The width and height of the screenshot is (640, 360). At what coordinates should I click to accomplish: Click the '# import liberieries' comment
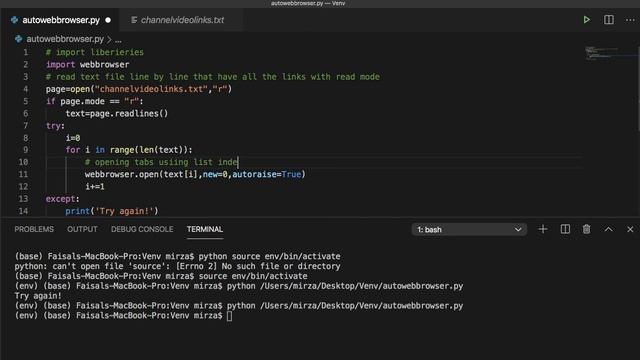95,52
